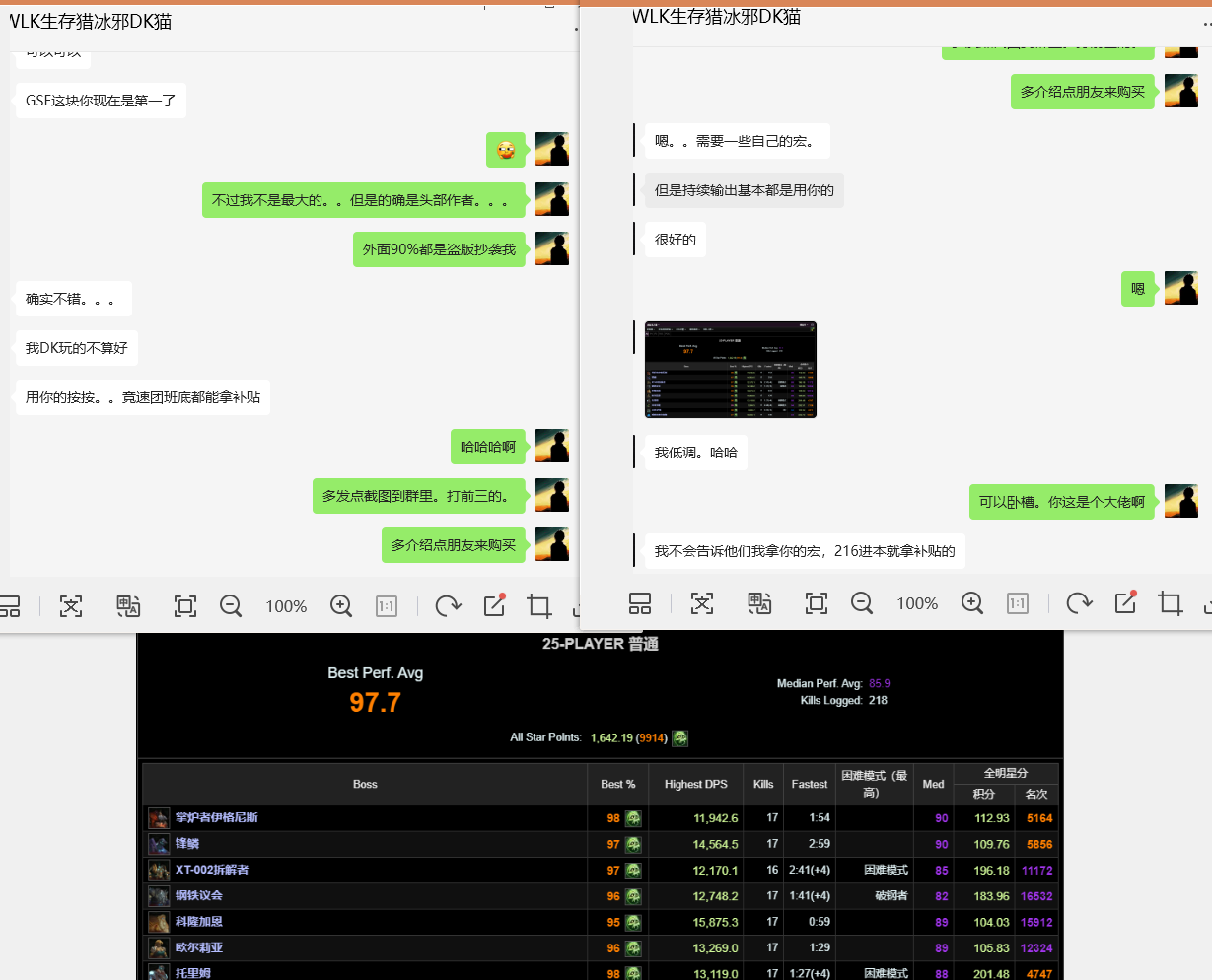Click edit icon with red dot in right viewer
This screenshot has height=980, width=1212.
click(1125, 603)
